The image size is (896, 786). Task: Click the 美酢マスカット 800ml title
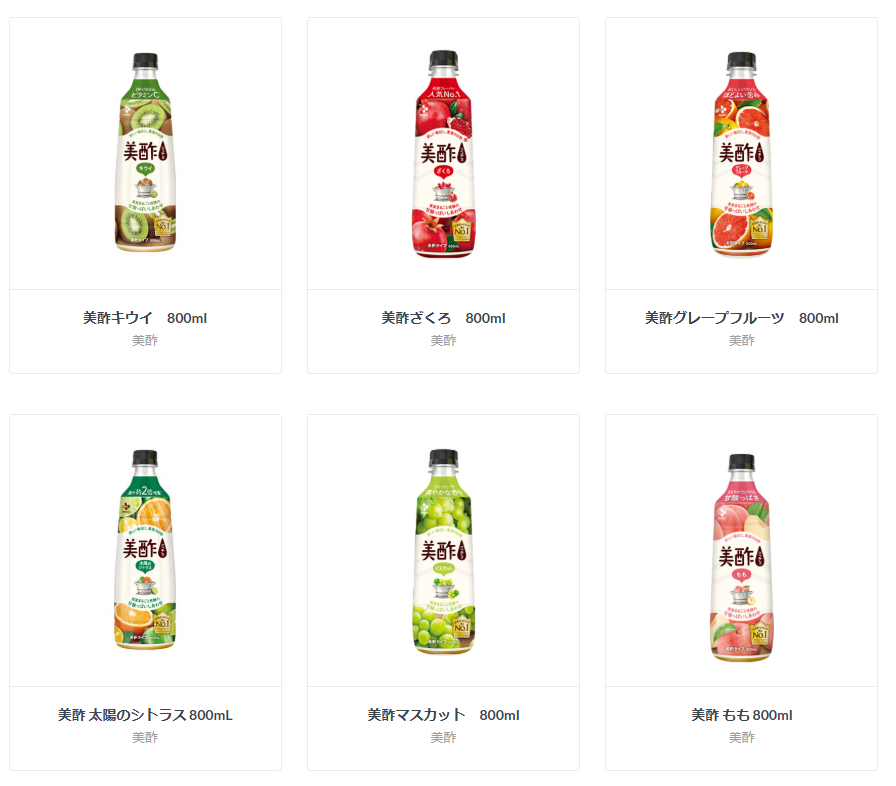pos(443,715)
